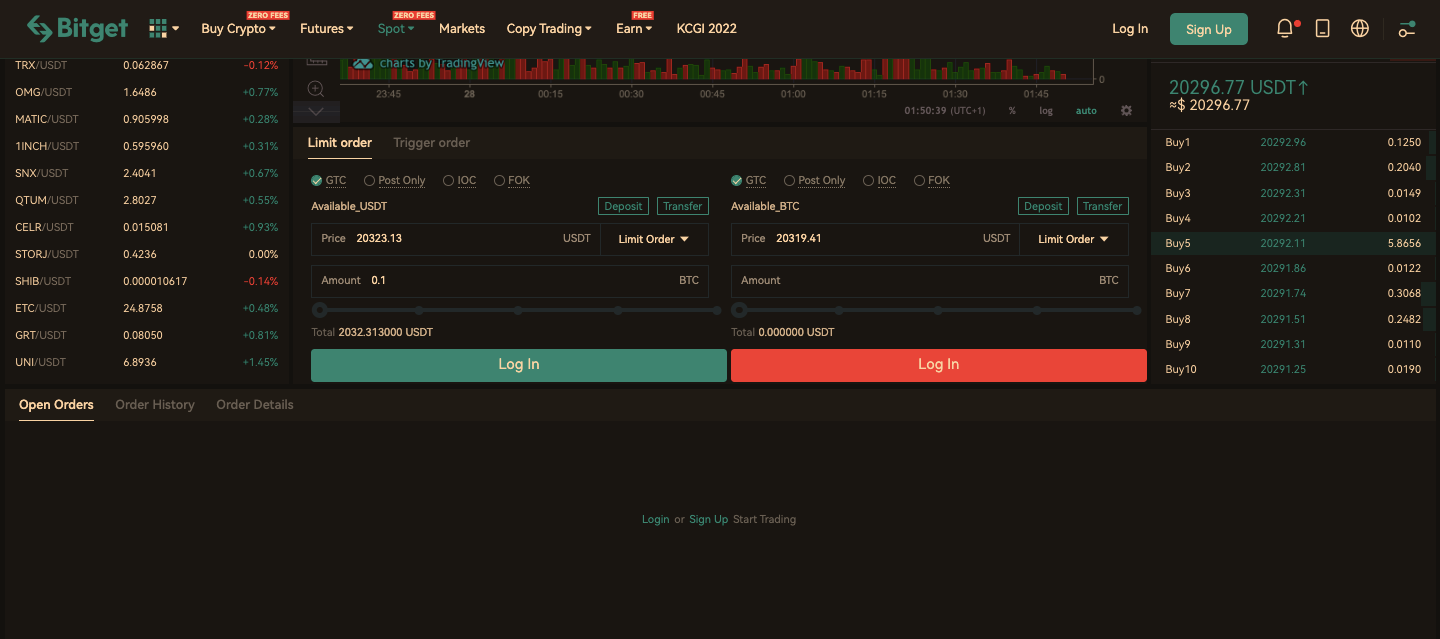The width and height of the screenshot is (1440, 639).
Task: Click the Sign Up link under Open Orders
Action: click(x=708, y=519)
